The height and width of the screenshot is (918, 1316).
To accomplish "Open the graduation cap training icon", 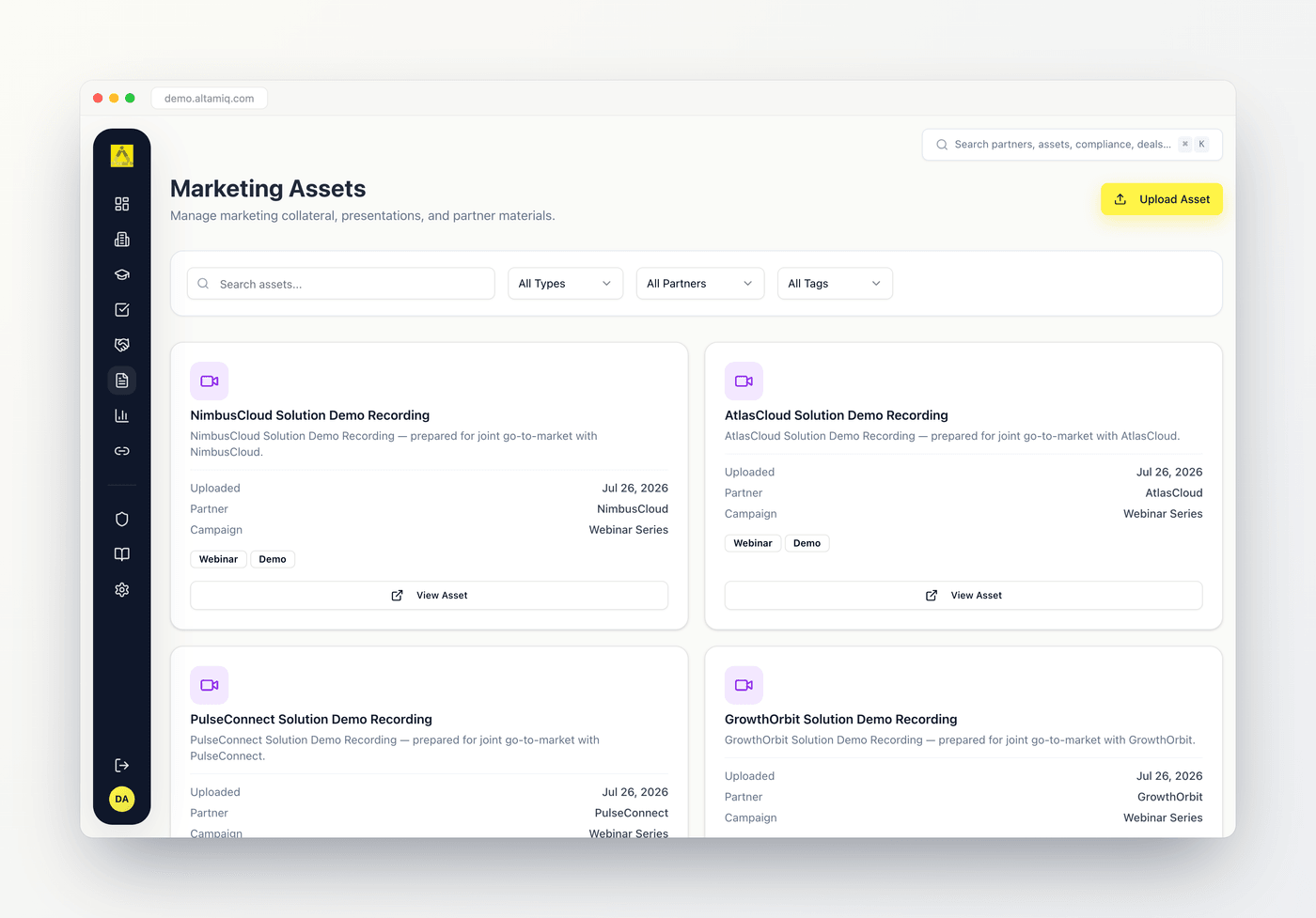I will [122, 274].
